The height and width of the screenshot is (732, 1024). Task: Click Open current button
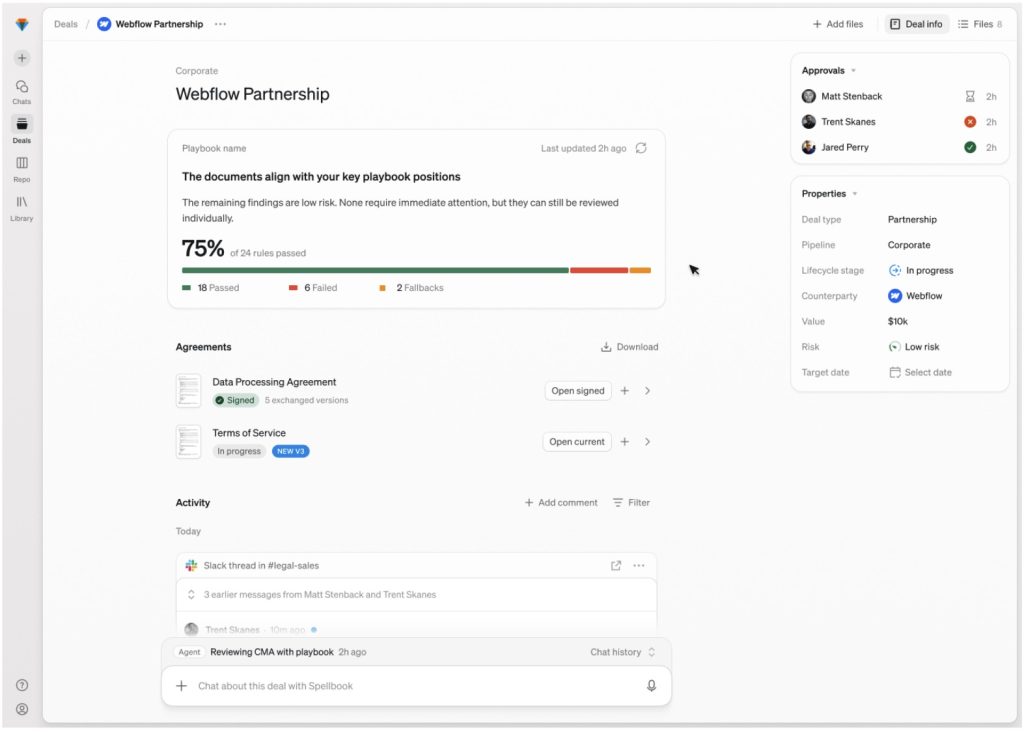577,441
